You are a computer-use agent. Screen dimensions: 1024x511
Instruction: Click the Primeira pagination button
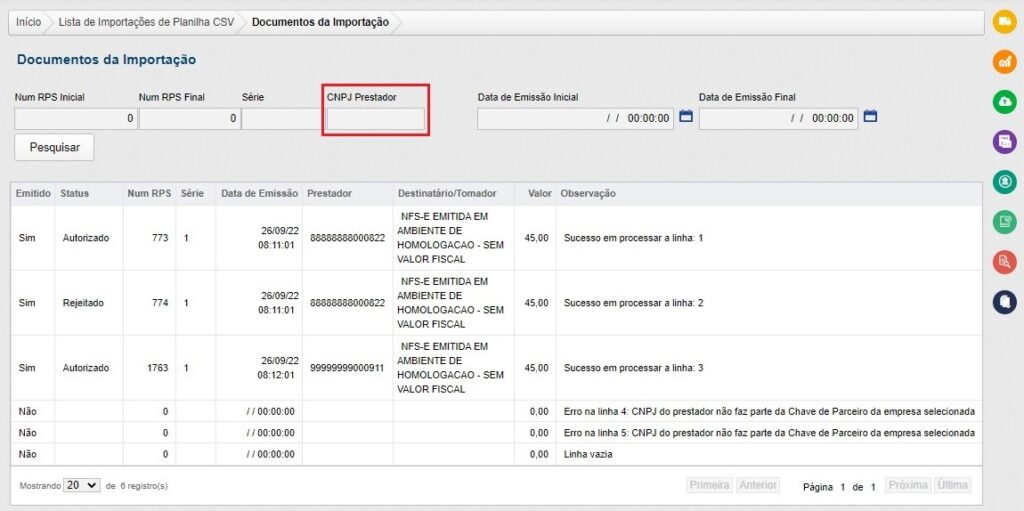coord(709,485)
